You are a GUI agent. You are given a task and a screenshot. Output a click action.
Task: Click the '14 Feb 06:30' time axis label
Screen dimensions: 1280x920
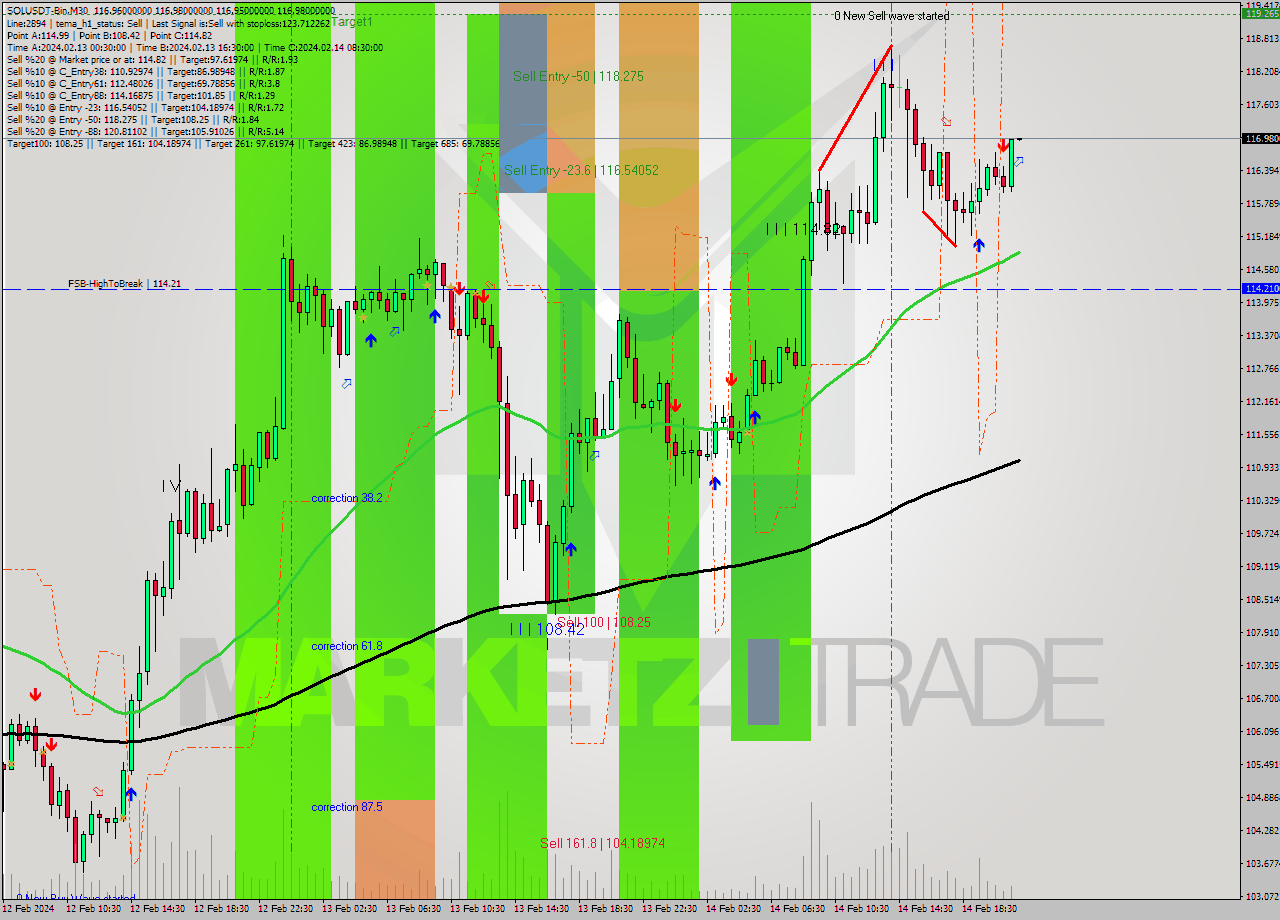(x=797, y=909)
